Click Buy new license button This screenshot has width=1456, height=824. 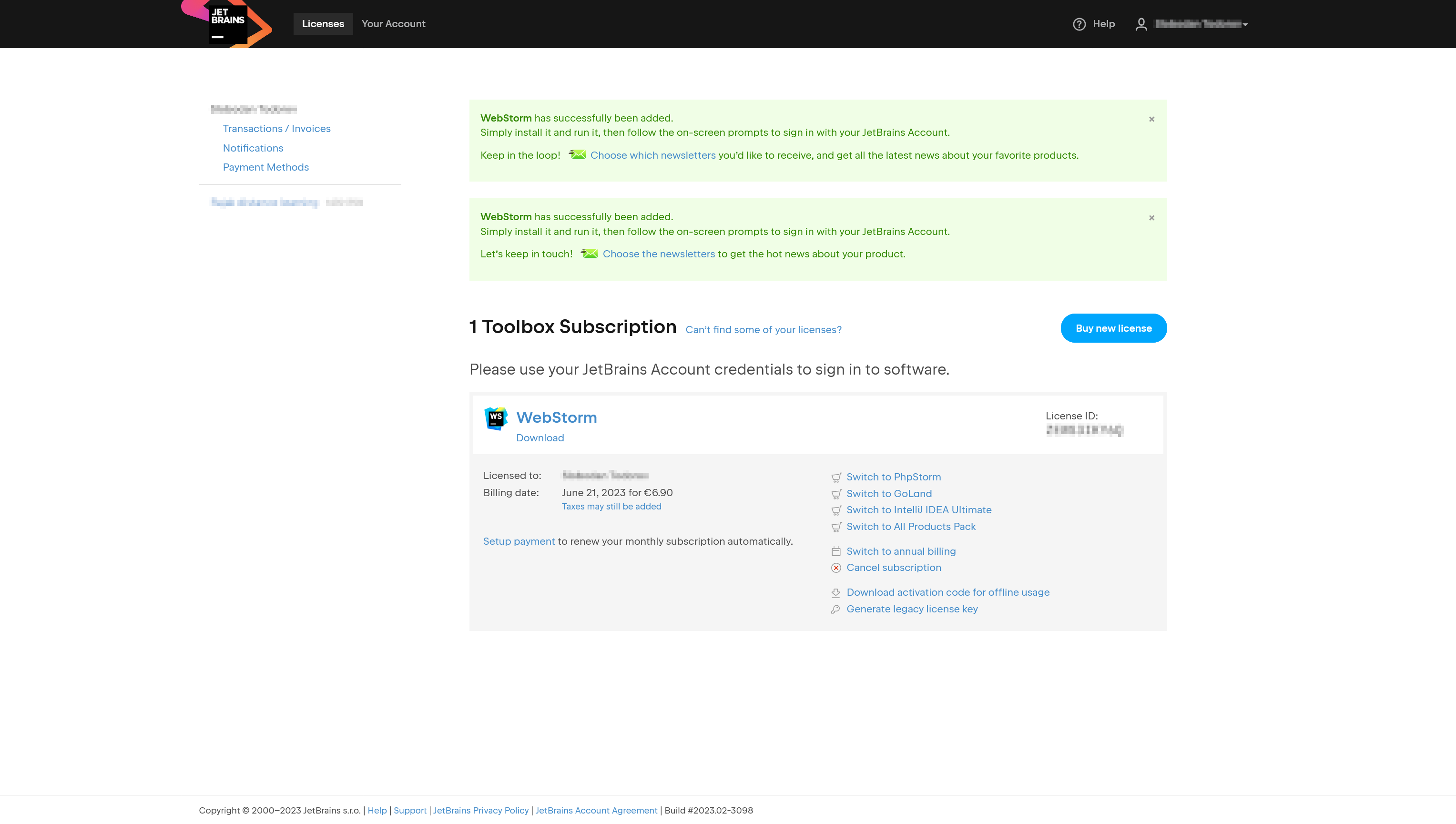coord(1113,328)
